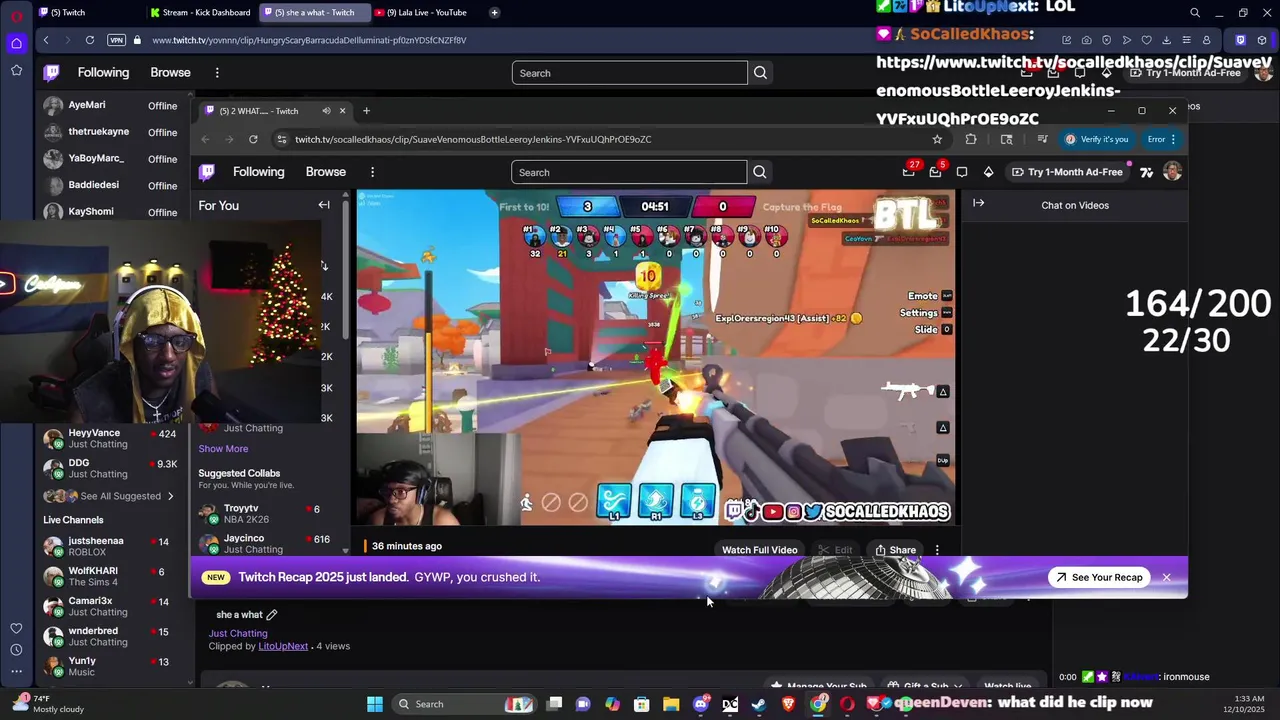This screenshot has height=720, width=1280.
Task: Switch to the Stream - Kick Dashboard tab
Action: tap(200, 12)
